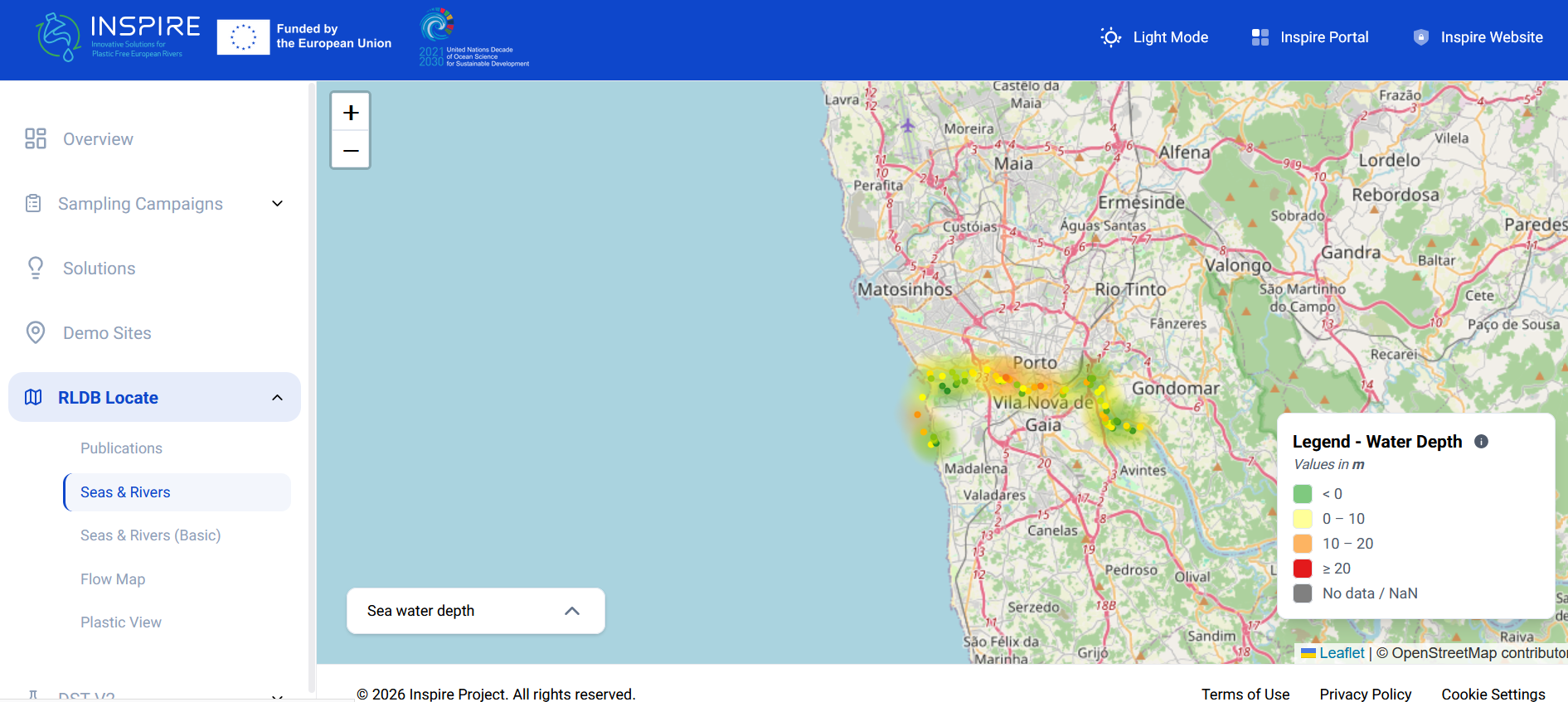The image size is (1568, 702).
Task: Open the Inspire Website link
Action: click(1478, 37)
